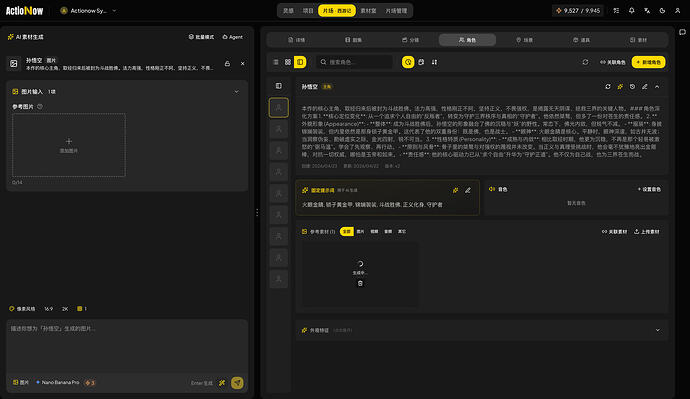Viewport: 690px width, 399px height.
Task: Focus the image description prompt box
Action: (x=127, y=346)
